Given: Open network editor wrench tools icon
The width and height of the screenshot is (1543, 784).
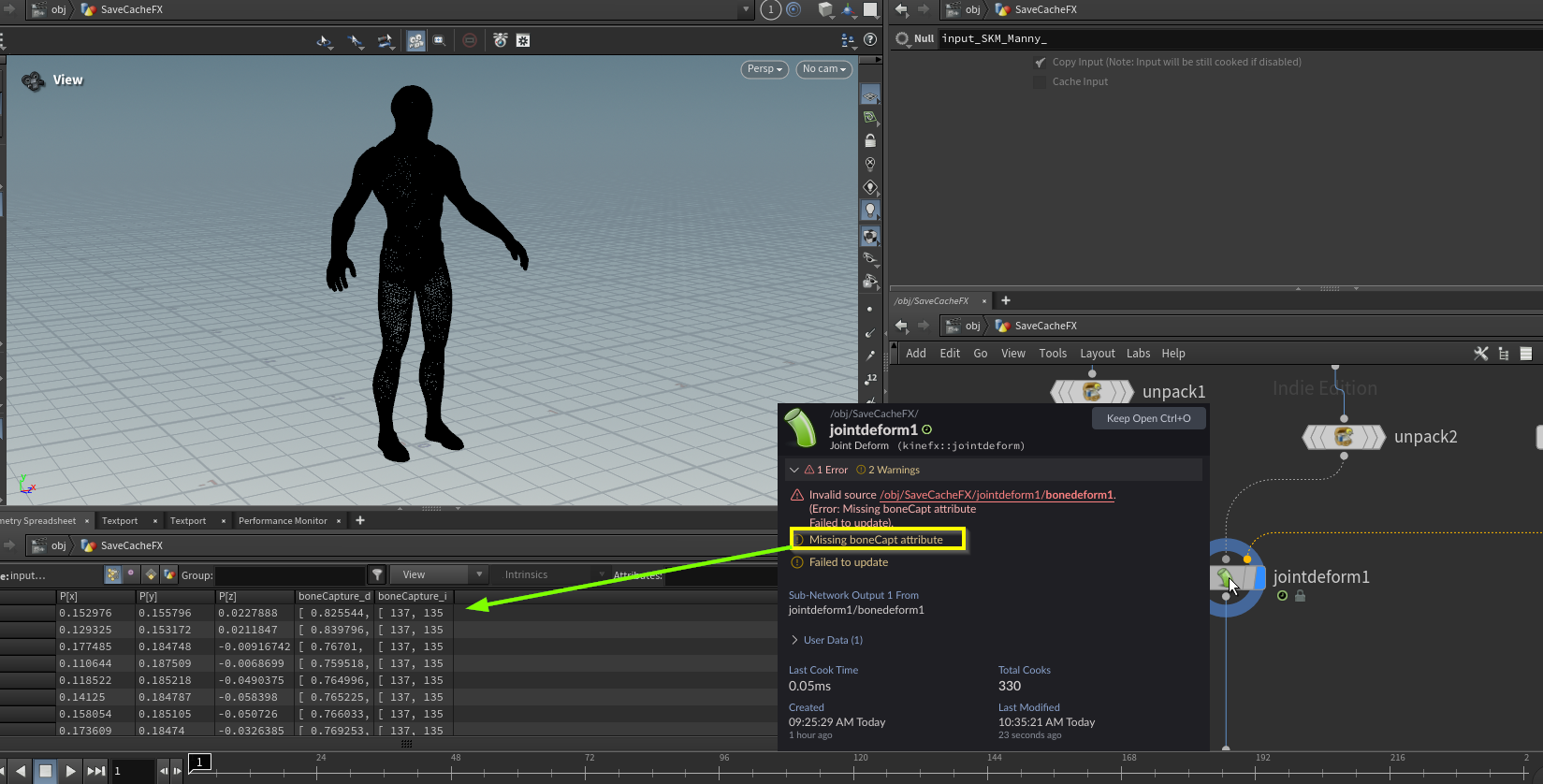Looking at the screenshot, I should [1480, 354].
